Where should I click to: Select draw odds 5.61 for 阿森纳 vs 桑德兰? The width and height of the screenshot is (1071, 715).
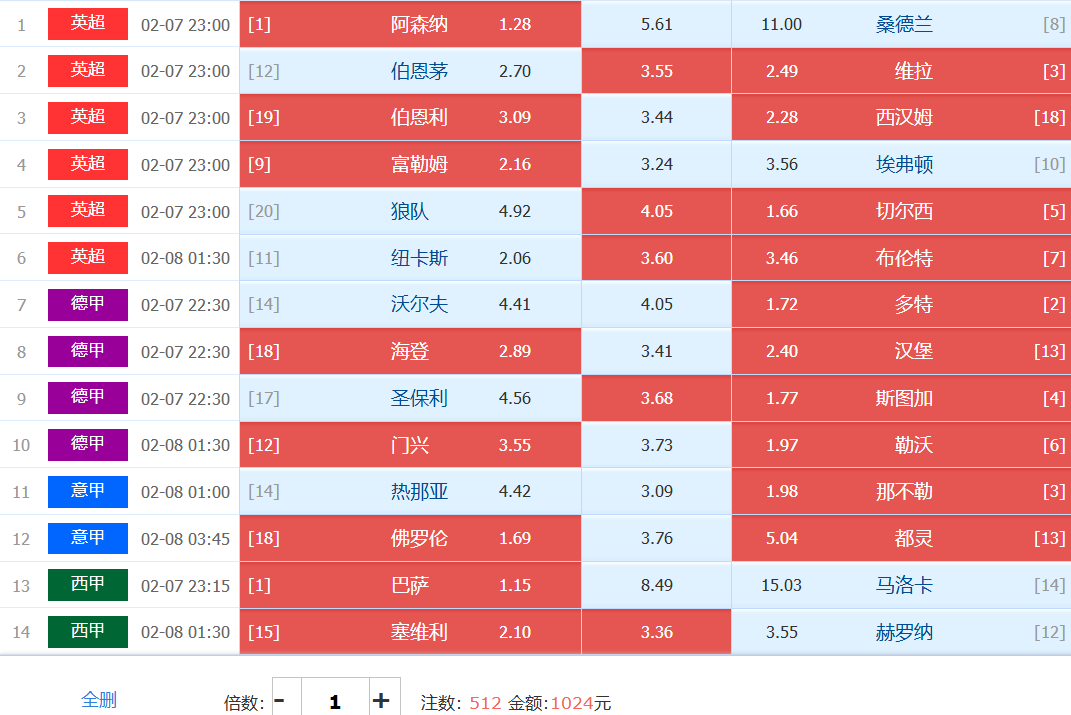point(656,24)
